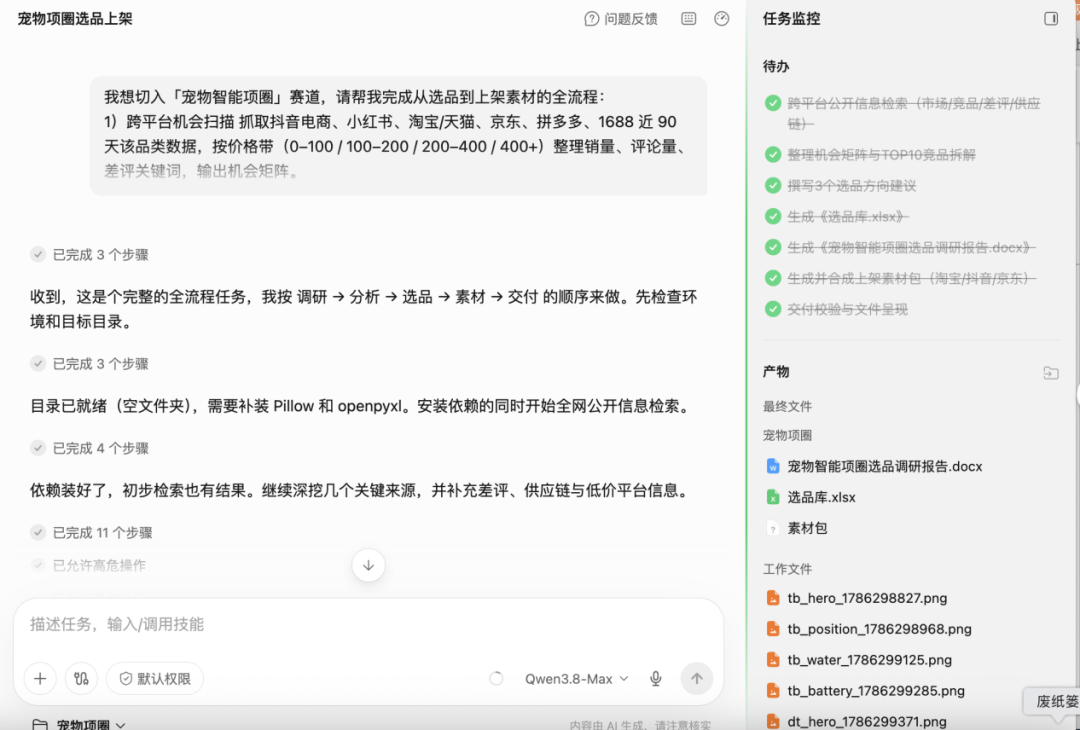1080x730 pixels.
Task: Click the 工作文件 section label
Action: (787, 569)
